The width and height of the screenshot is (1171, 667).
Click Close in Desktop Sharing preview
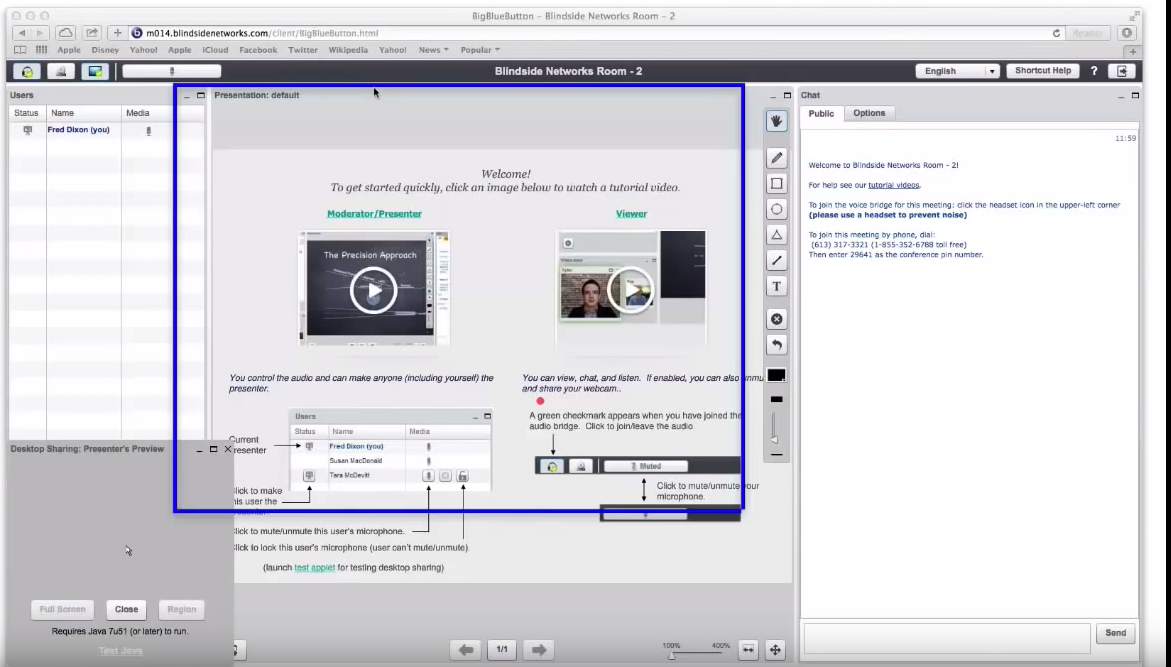click(126, 609)
